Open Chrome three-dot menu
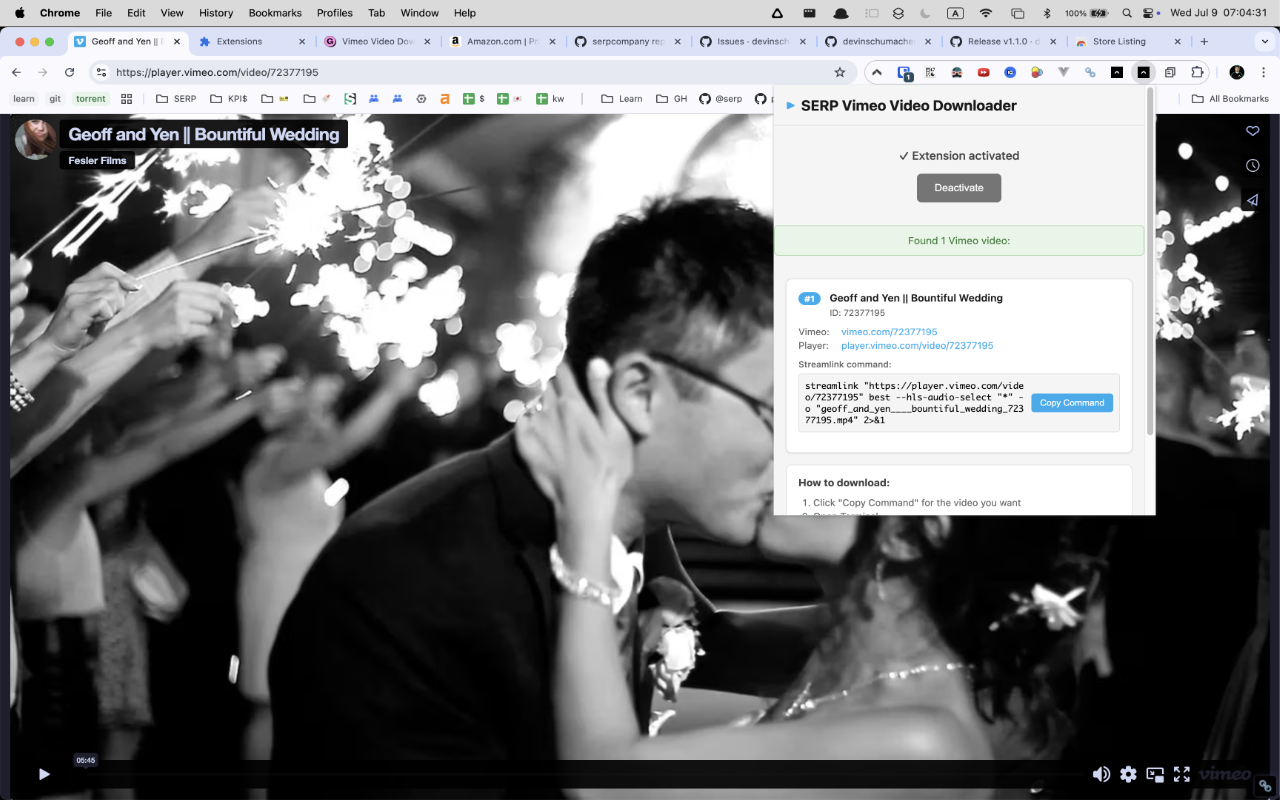Image resolution: width=1280 pixels, height=800 pixels. (x=1263, y=72)
